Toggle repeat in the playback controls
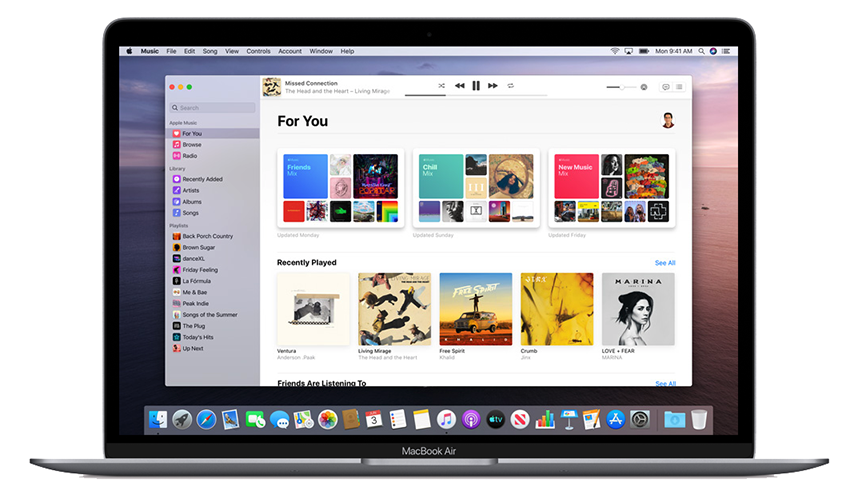The image size is (850, 503). click(510, 86)
